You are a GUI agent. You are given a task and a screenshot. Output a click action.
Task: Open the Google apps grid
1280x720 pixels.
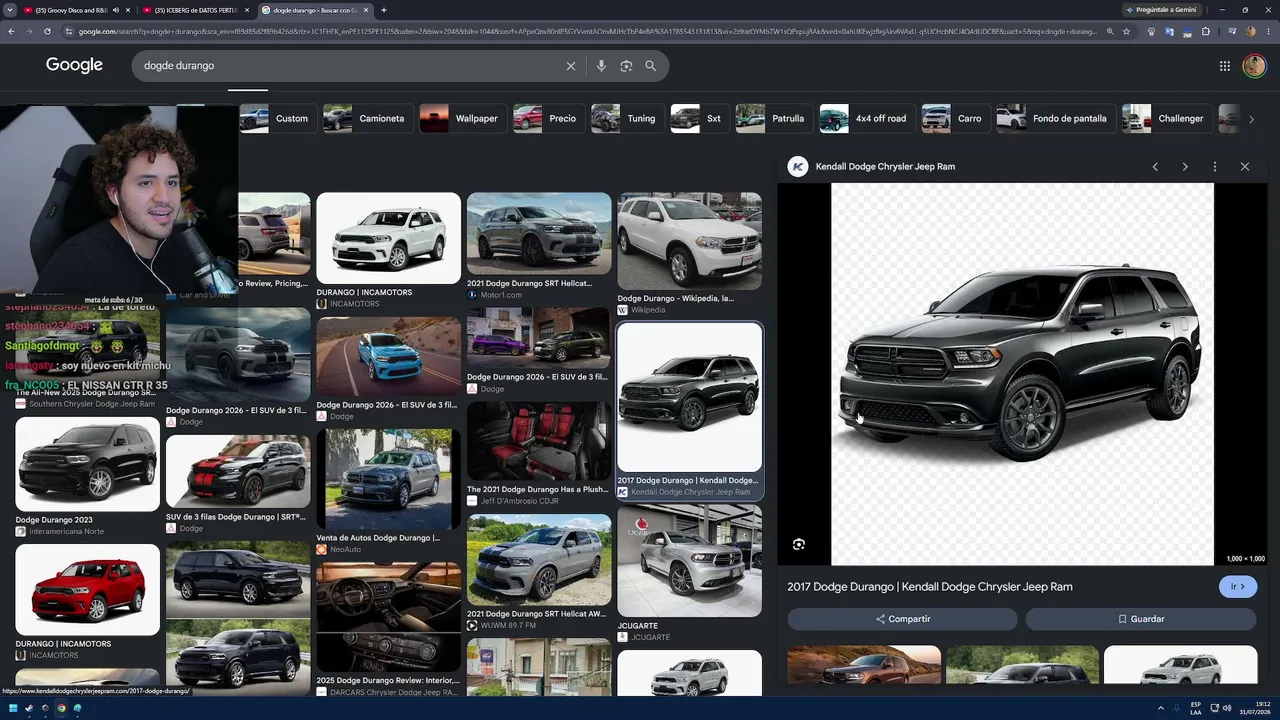[x=1225, y=66]
